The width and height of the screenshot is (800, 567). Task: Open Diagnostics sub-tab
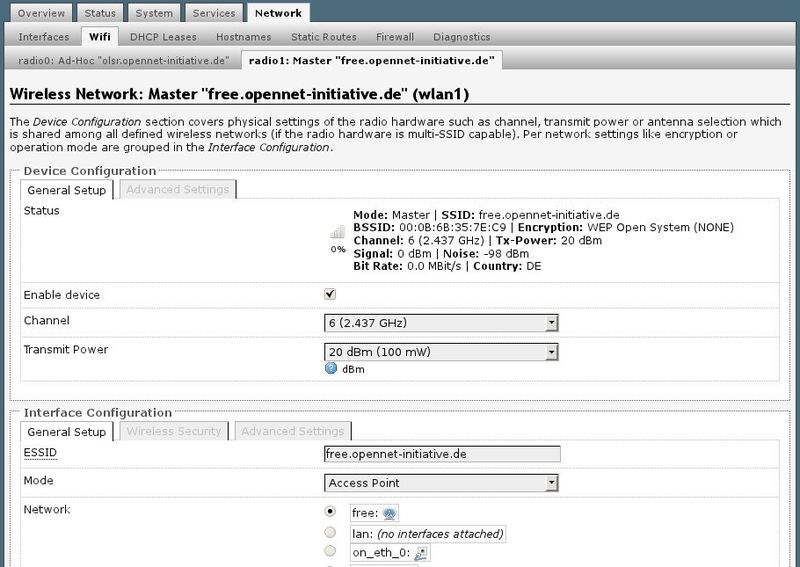(462, 37)
